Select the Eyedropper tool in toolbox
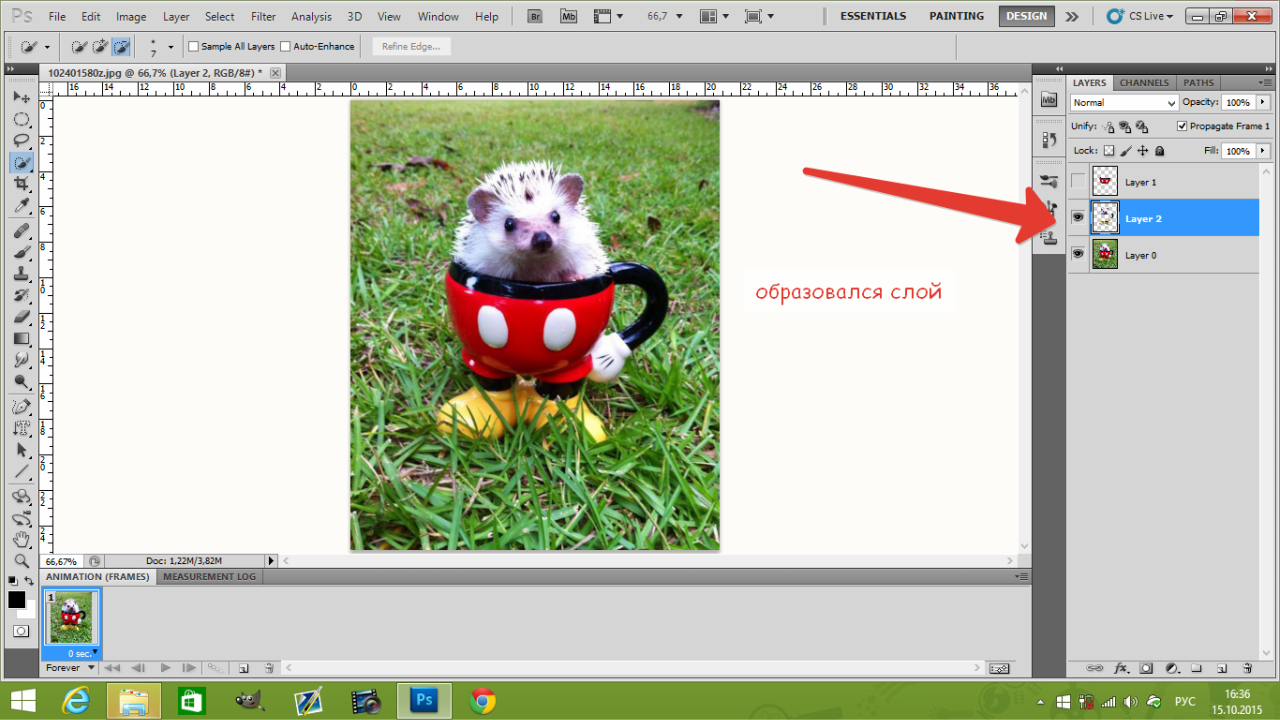The image size is (1280, 720). pos(21,206)
